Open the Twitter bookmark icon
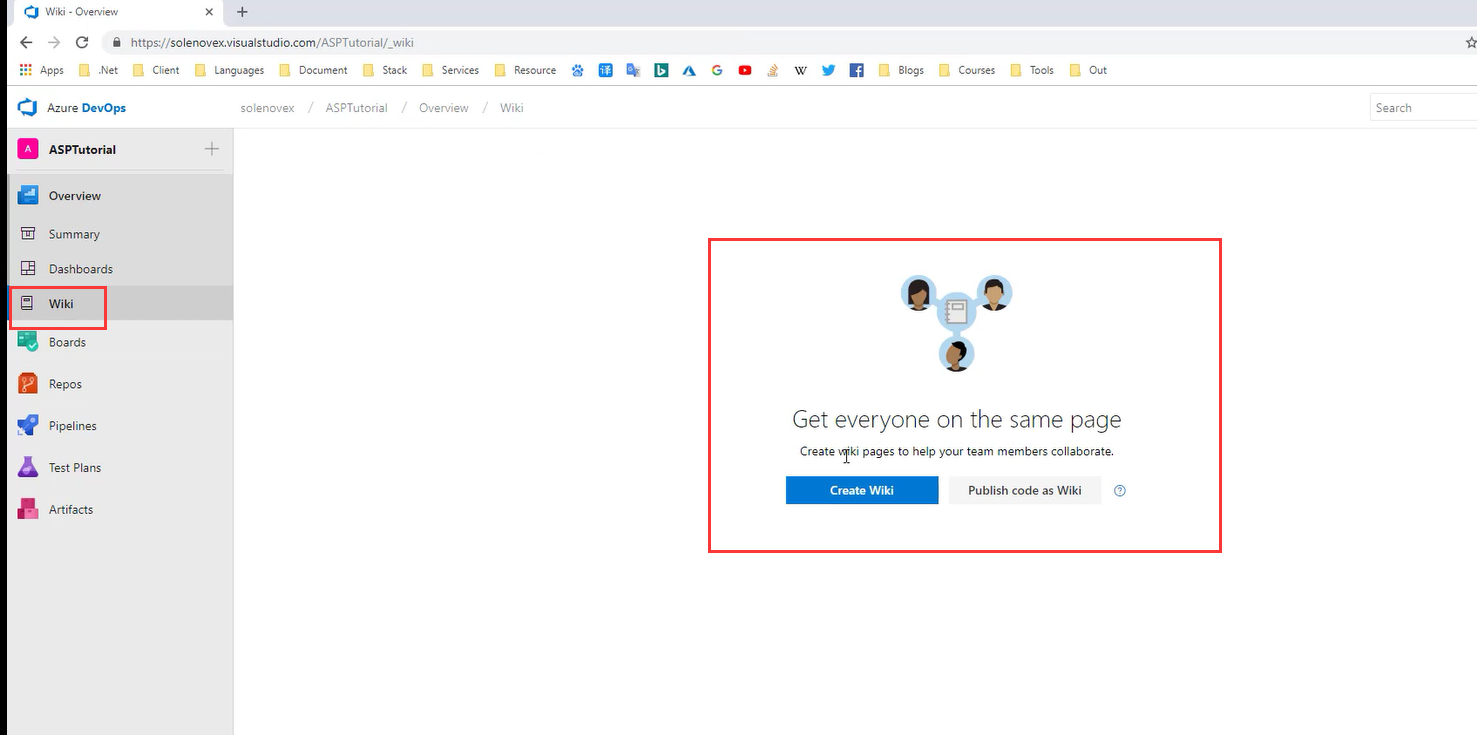 tap(828, 70)
